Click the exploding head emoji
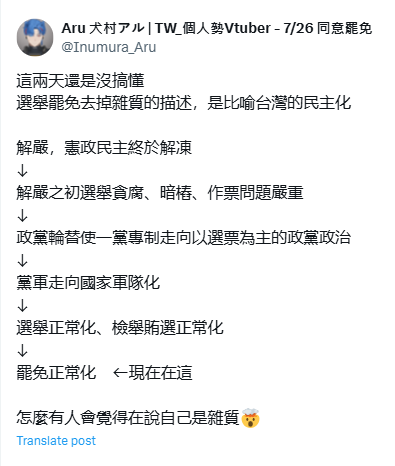Screen dimensions: 395x466 [250, 418]
